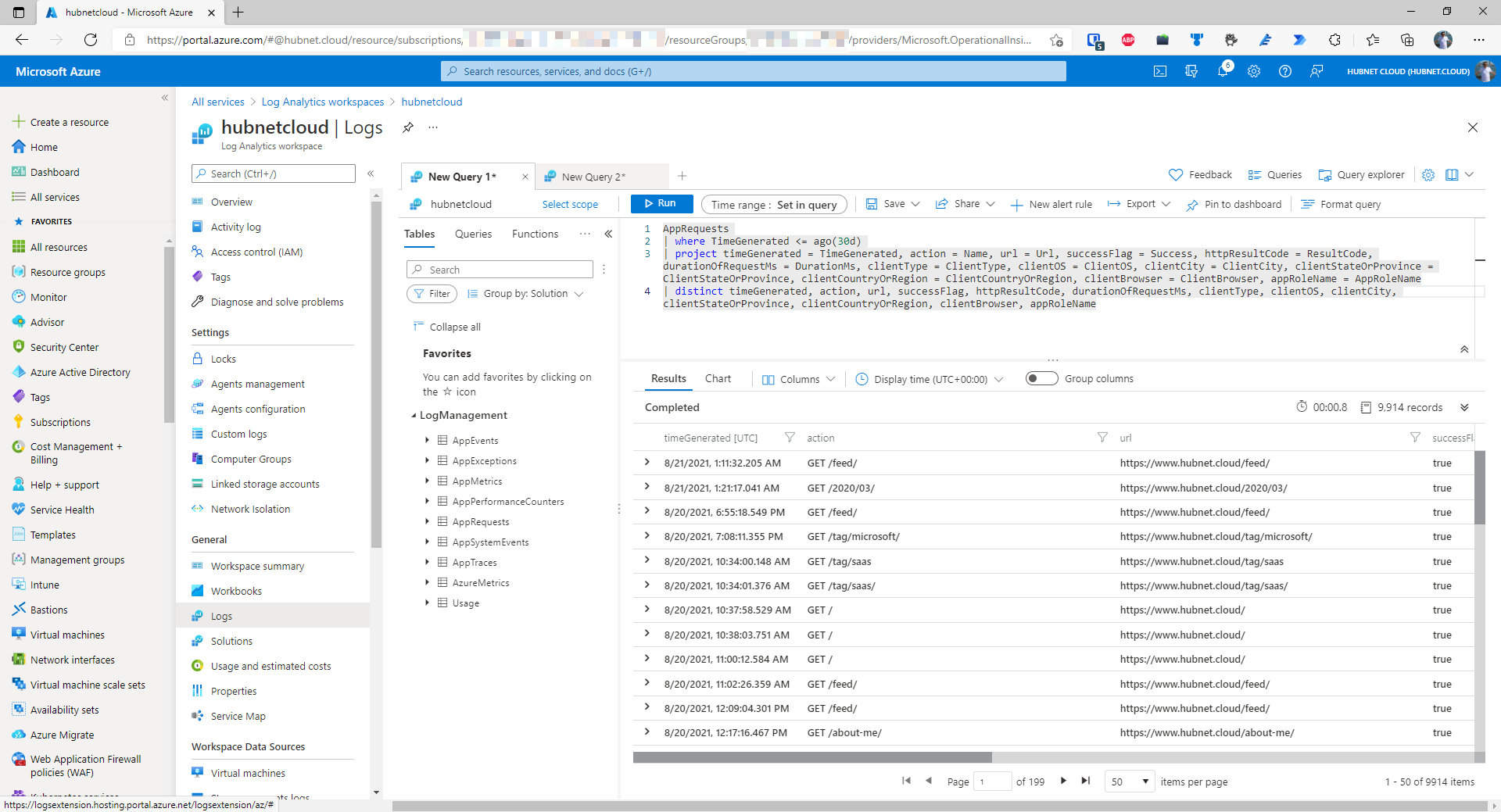Switch to the Functions side tab
Screen dimensions: 1501x812
coord(536,234)
